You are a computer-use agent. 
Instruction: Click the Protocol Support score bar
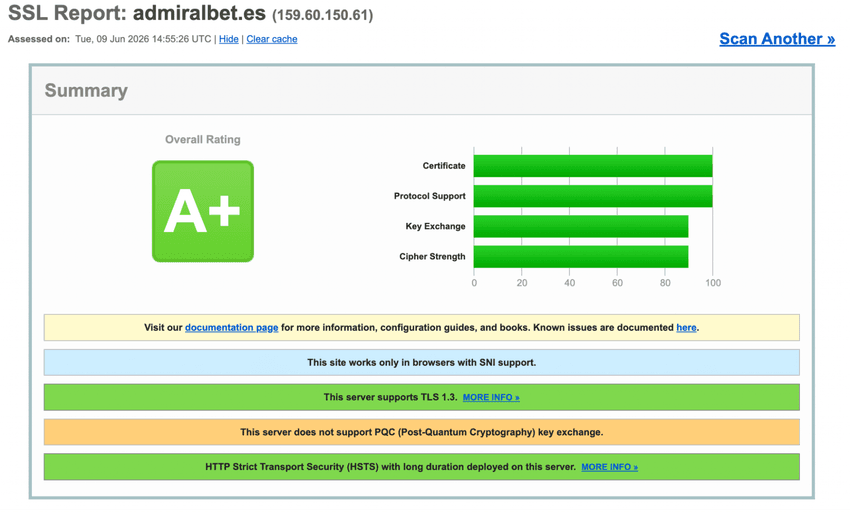pos(593,196)
